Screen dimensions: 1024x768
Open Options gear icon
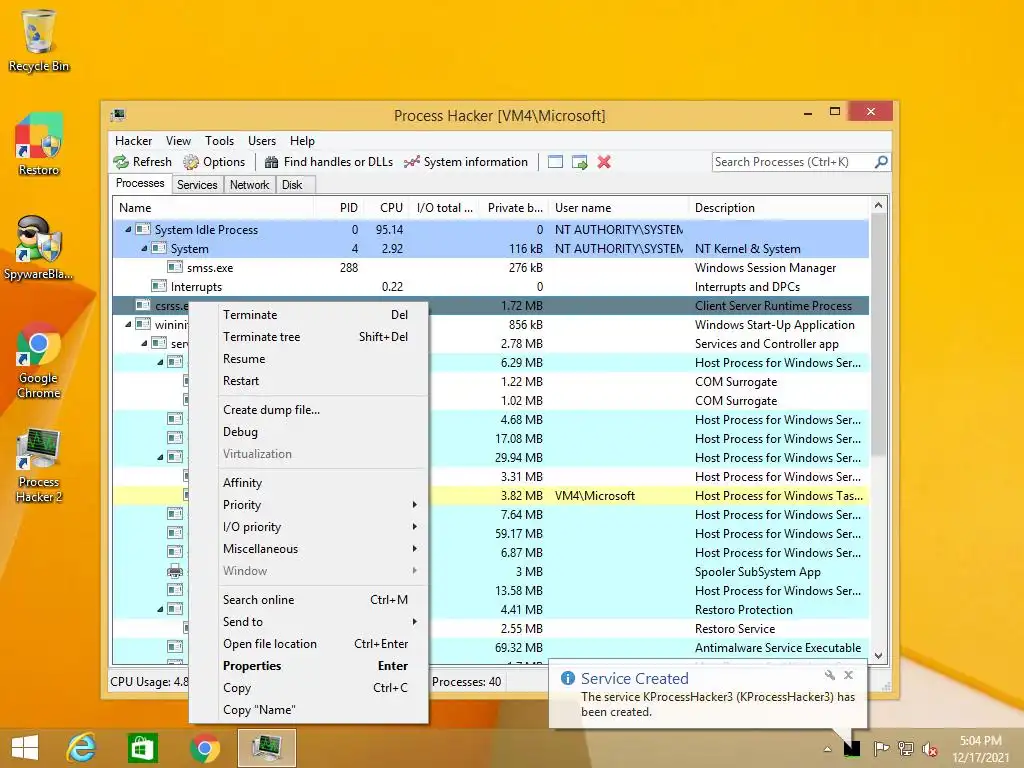[x=191, y=162]
